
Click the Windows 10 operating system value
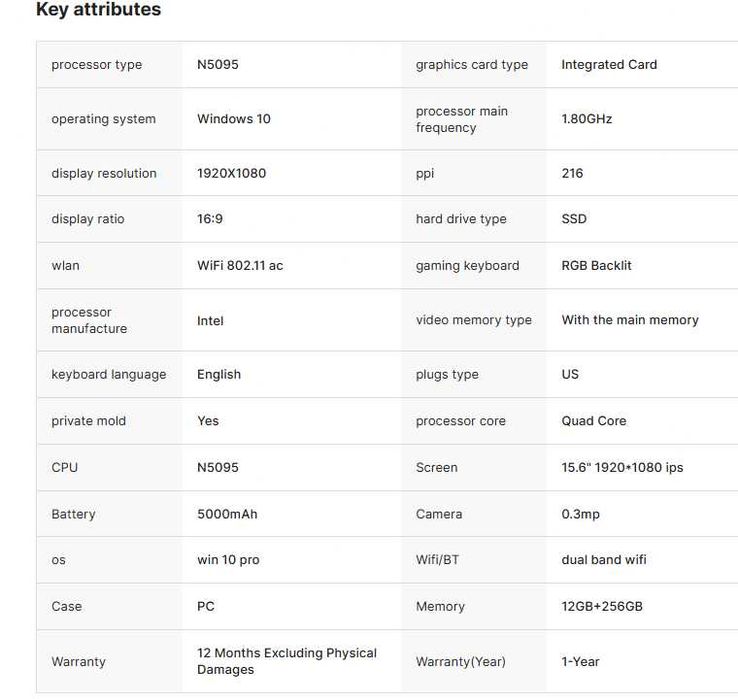(x=233, y=119)
